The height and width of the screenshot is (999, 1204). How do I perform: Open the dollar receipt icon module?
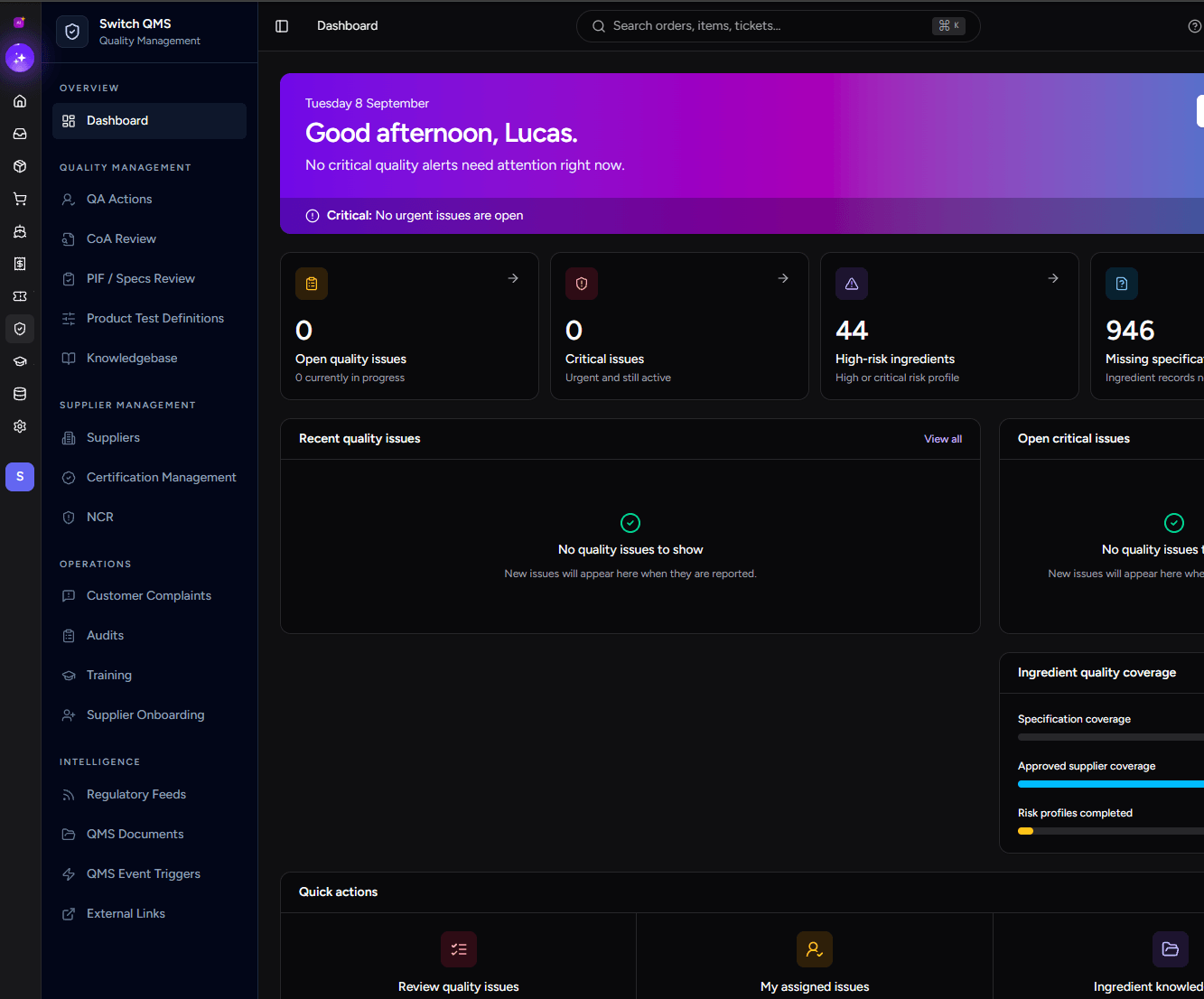coord(20,264)
